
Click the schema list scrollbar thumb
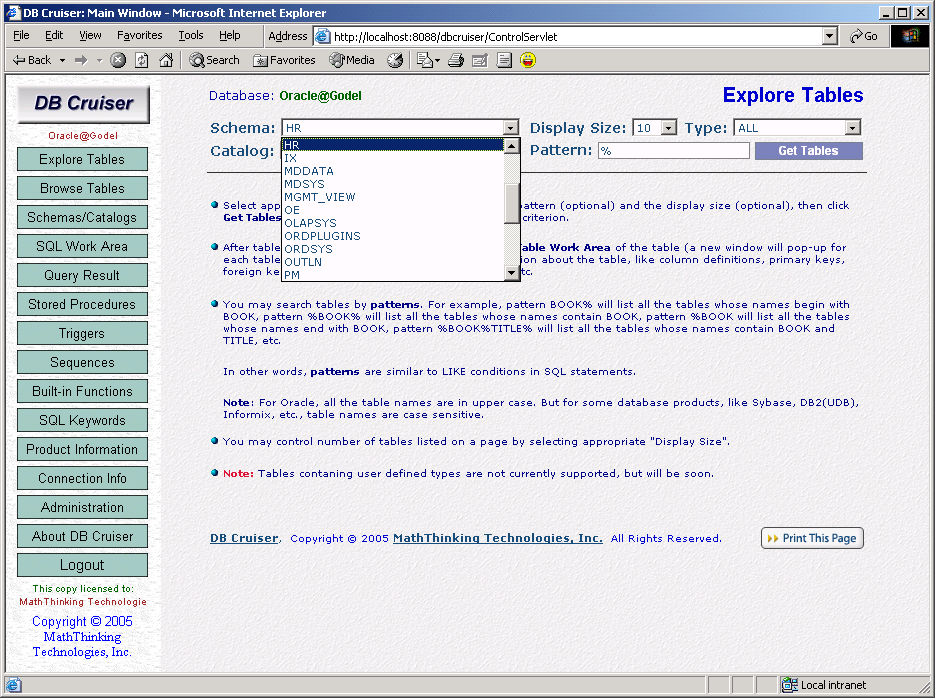tap(512, 203)
